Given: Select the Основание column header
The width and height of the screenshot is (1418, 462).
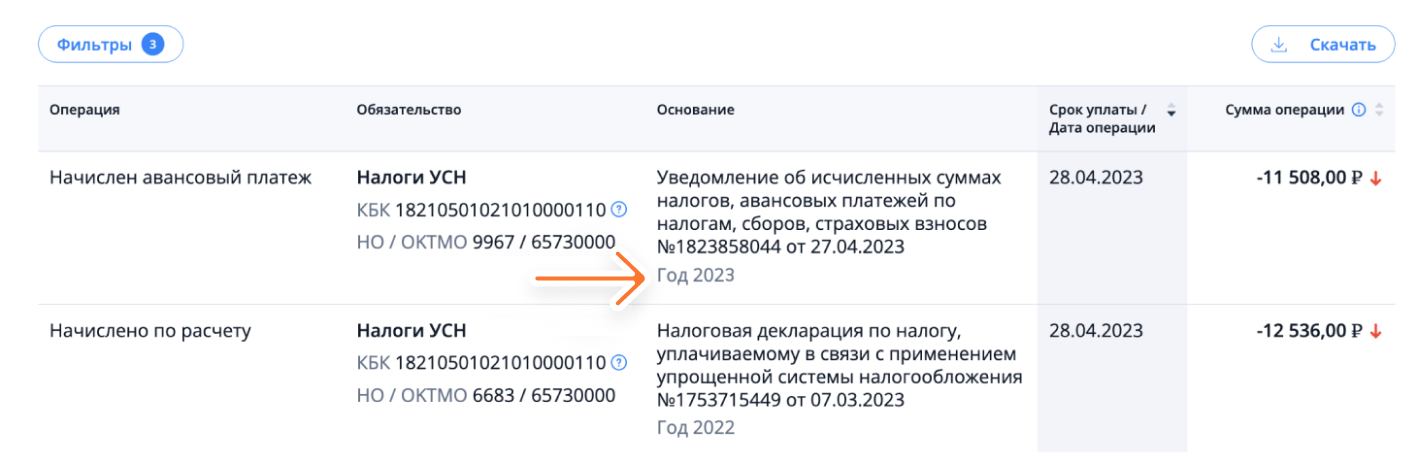Looking at the screenshot, I should (695, 110).
